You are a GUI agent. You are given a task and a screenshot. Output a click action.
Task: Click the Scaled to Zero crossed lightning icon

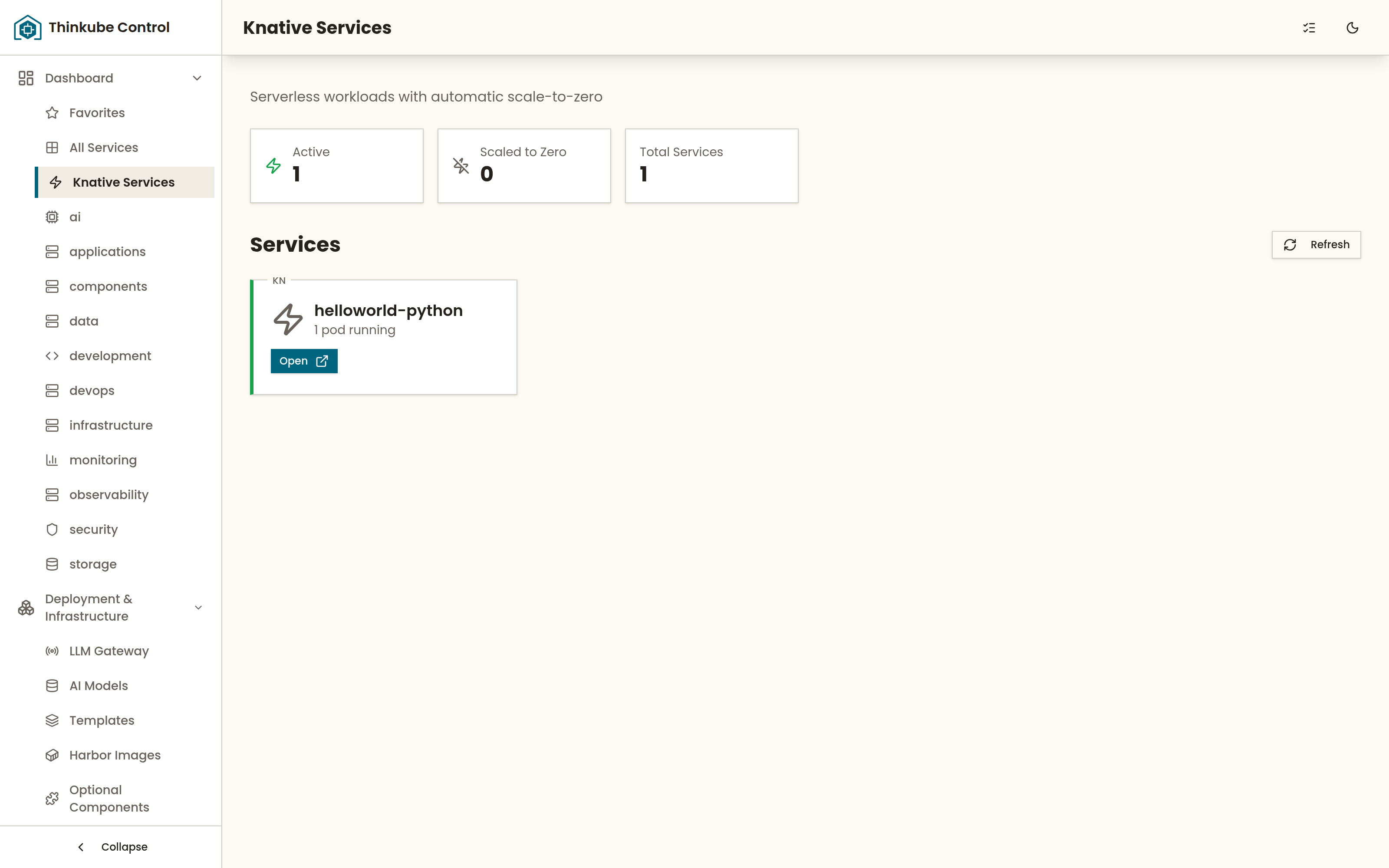[x=461, y=166]
